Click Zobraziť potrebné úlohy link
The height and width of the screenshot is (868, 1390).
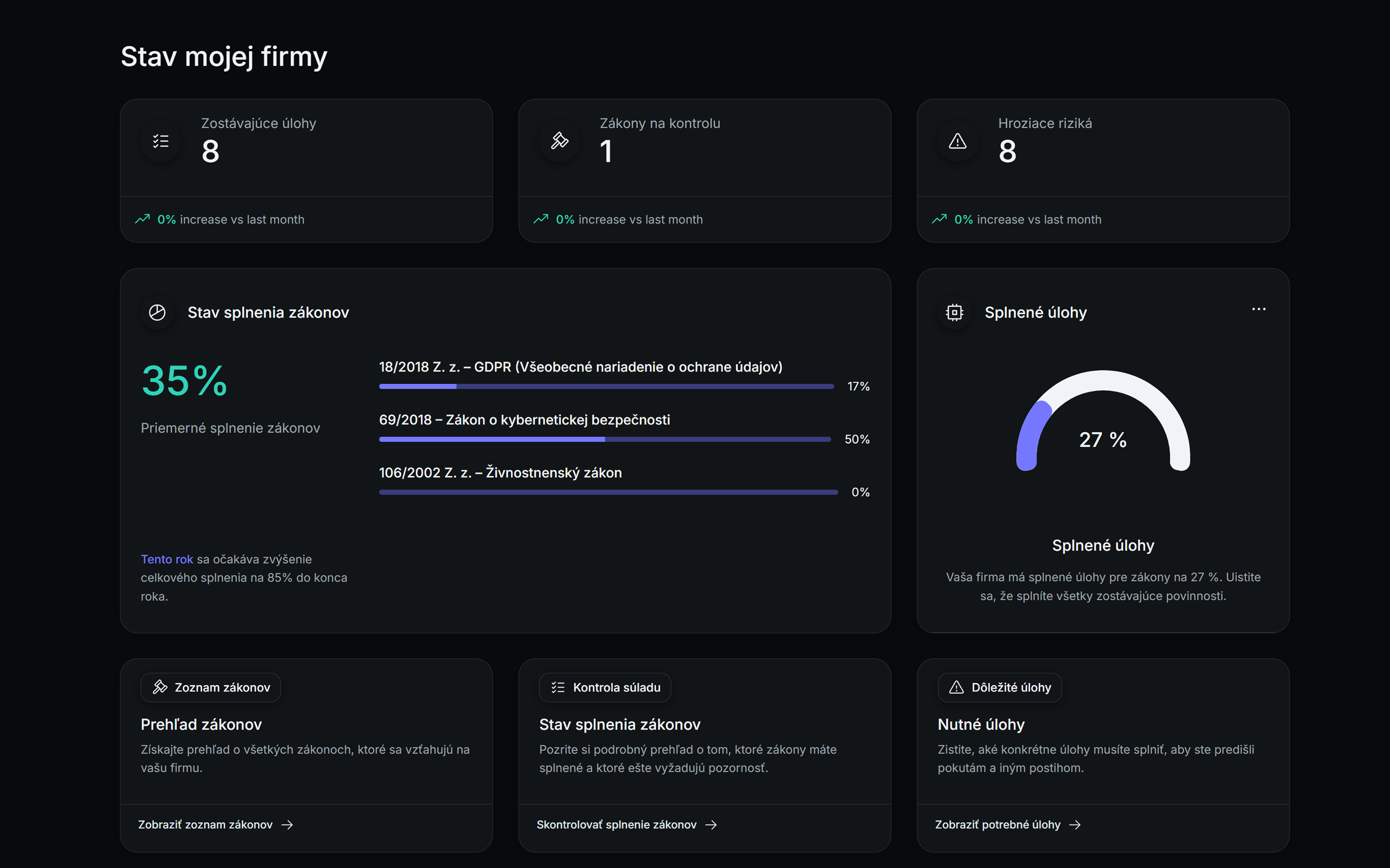coord(998,824)
